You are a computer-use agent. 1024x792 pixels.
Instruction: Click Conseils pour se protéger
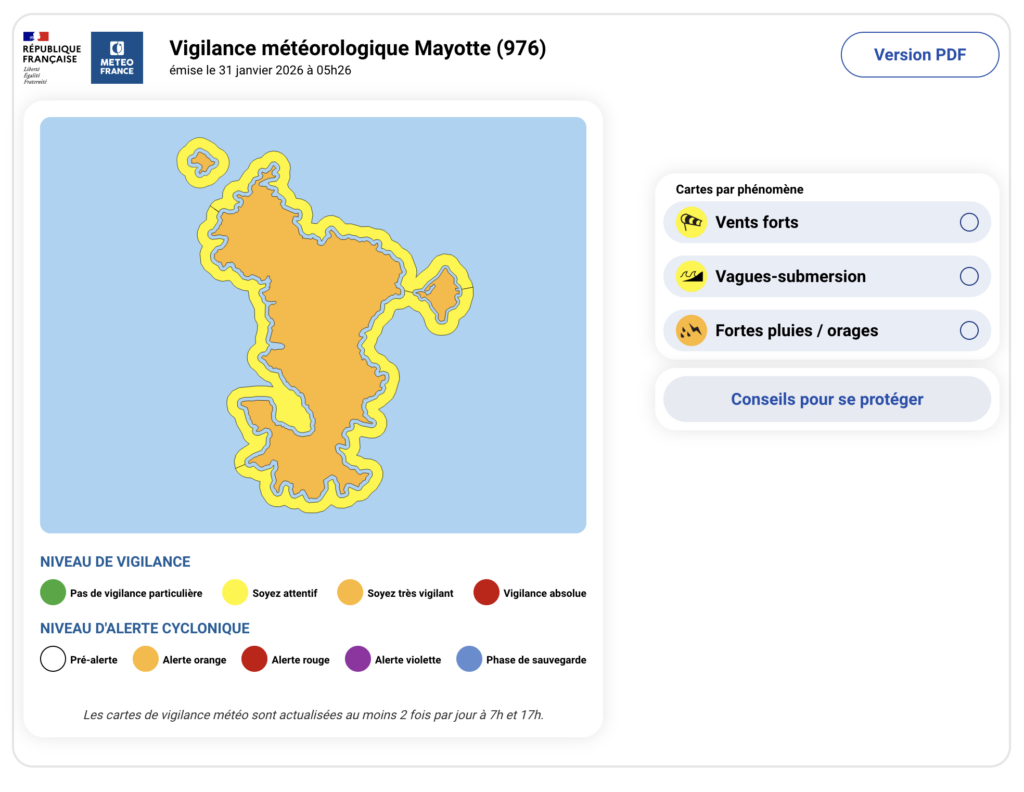826,398
